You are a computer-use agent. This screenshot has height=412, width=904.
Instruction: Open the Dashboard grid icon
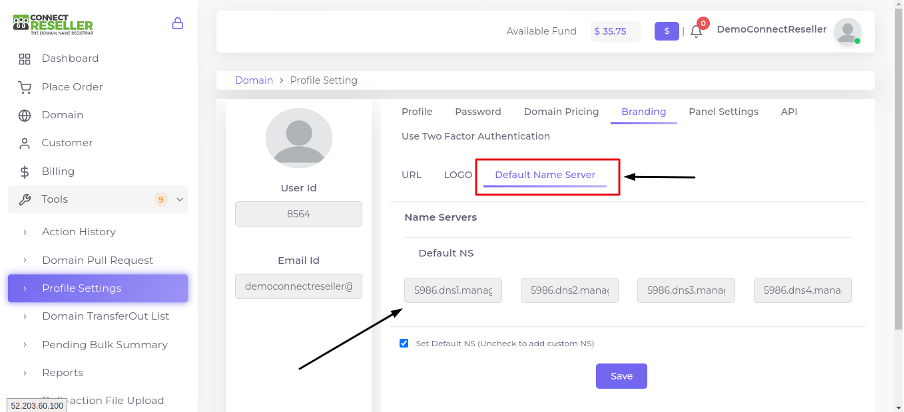click(24, 59)
